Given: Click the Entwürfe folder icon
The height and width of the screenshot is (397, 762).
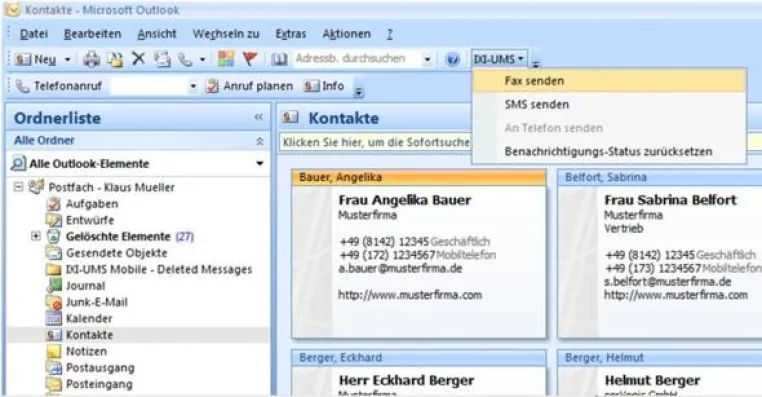Looking at the screenshot, I should pos(53,220).
